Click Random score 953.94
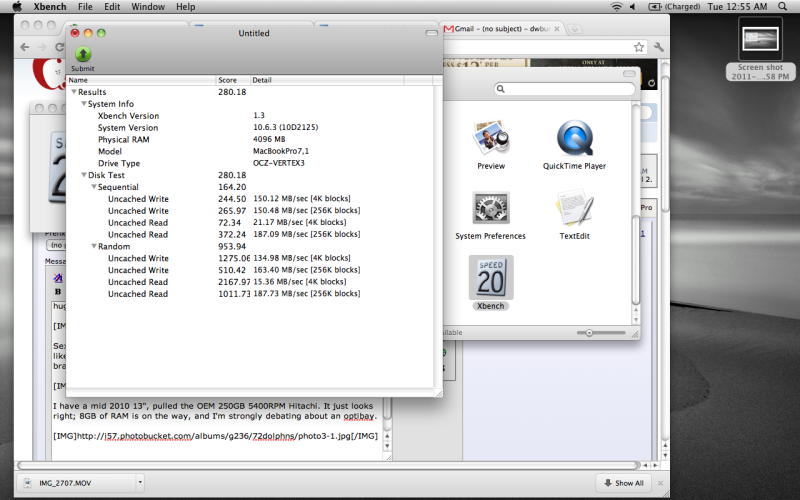Screen dimensions: 800x500 tap(232, 246)
